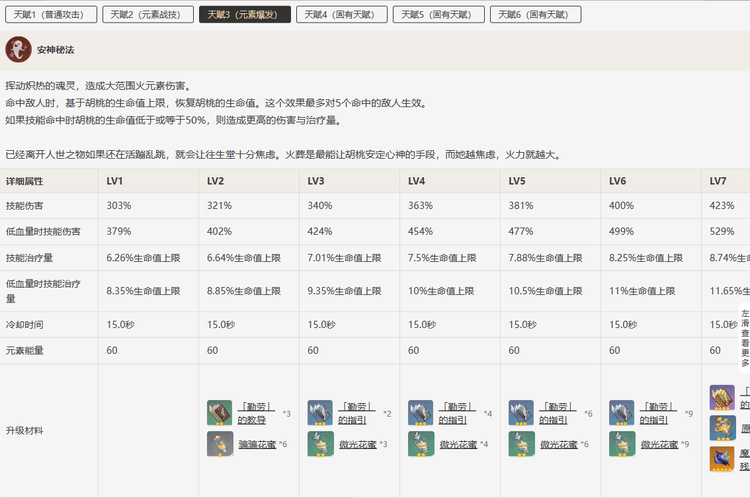This screenshot has height=498, width=750.
Task: Click 「勤劳」的指引 icon in LV4 column
Action: click(x=420, y=413)
